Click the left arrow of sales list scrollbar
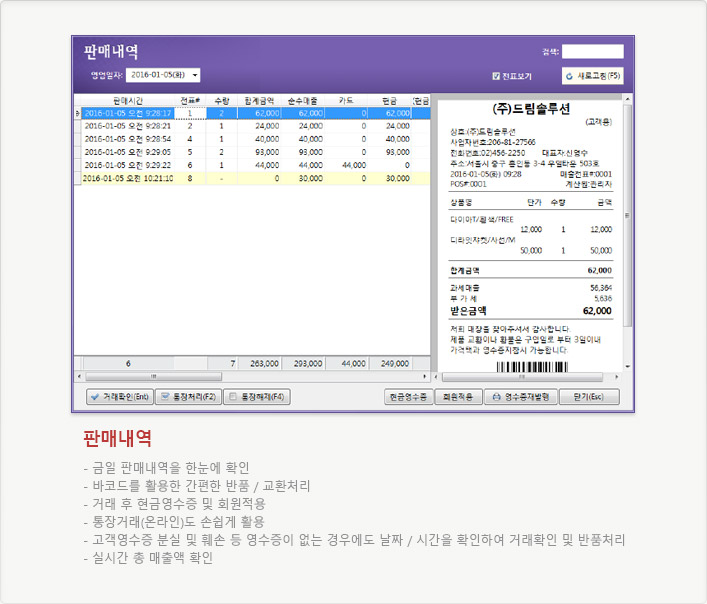 coord(79,376)
